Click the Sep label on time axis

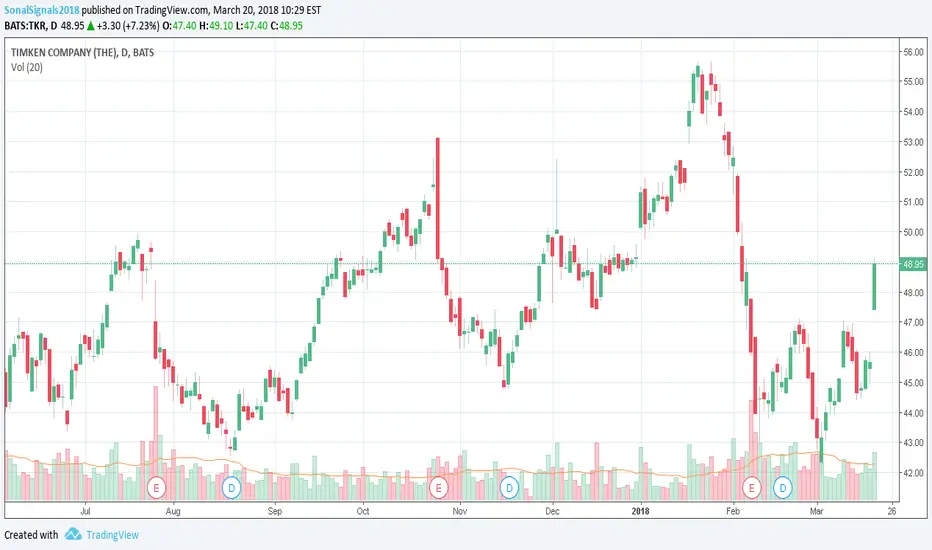tap(275, 511)
